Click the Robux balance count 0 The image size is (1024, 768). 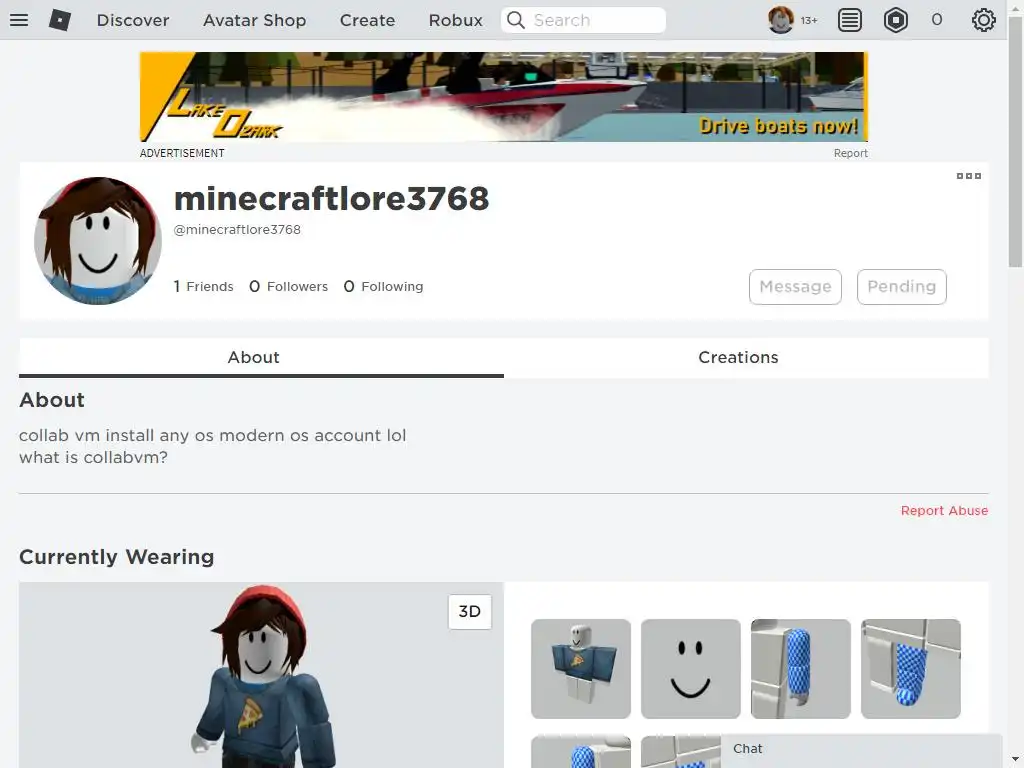coord(936,20)
